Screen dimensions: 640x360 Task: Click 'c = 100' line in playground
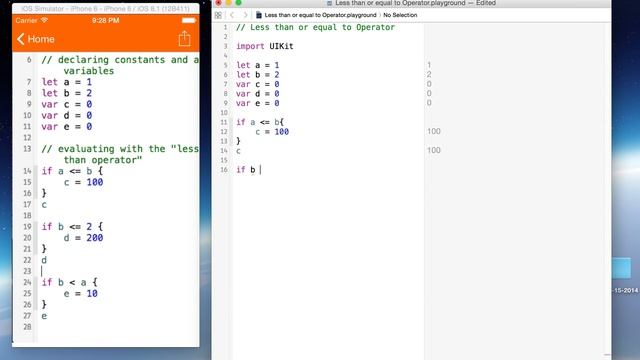(x=272, y=132)
